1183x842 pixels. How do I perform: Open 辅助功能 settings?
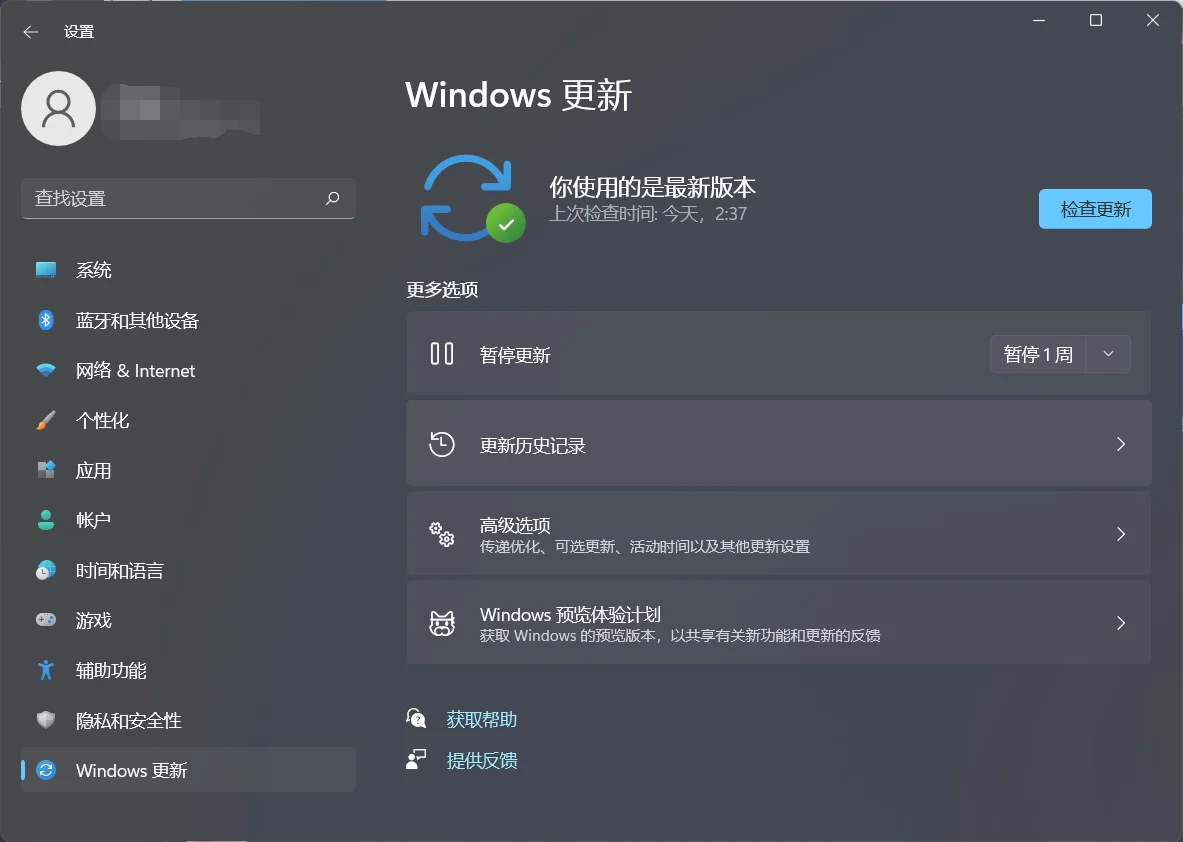[188, 670]
